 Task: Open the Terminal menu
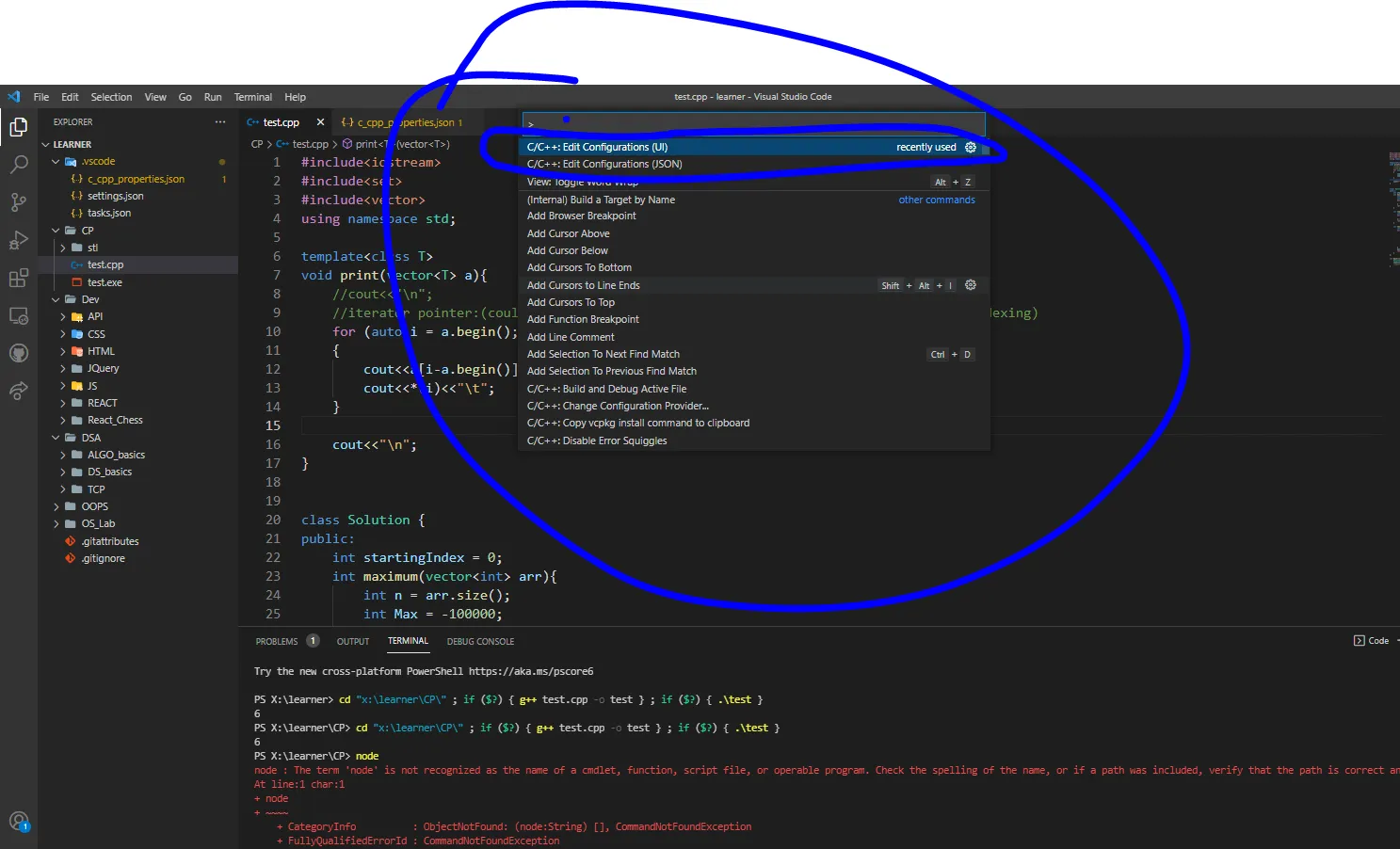[x=253, y=97]
